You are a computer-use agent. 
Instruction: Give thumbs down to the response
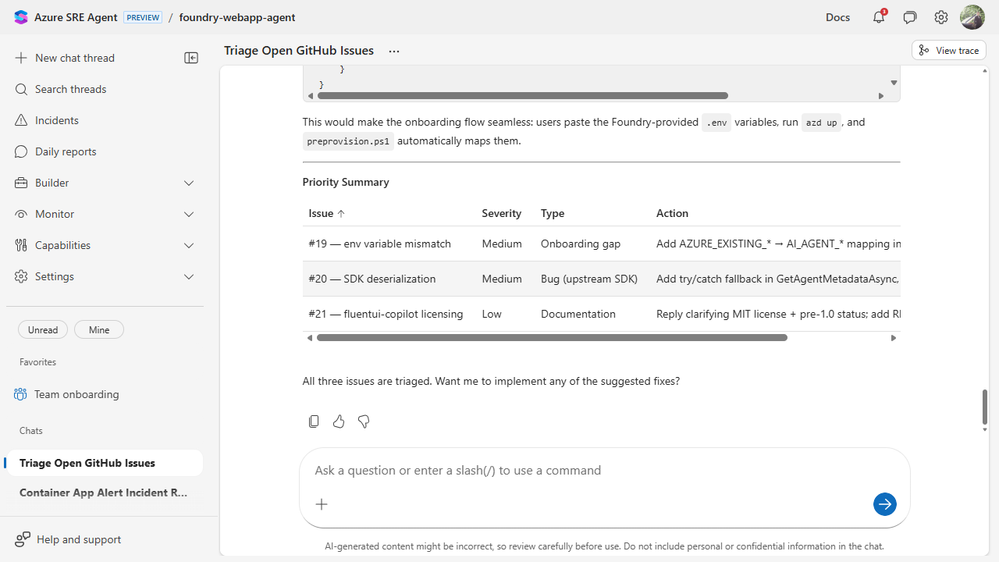364,422
